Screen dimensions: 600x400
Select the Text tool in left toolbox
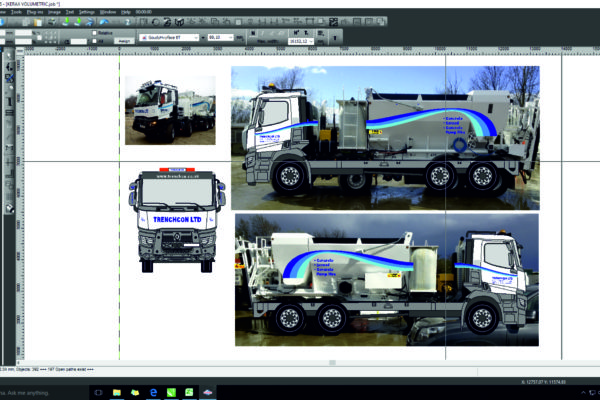pos(9,101)
